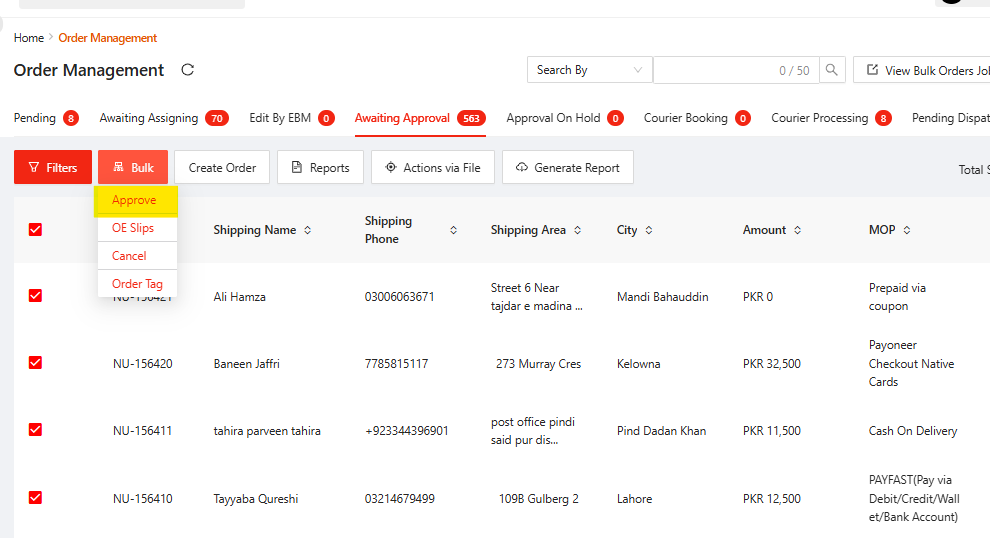This screenshot has width=990, height=538.
Task: Click the search magnifier icon
Action: (832, 70)
